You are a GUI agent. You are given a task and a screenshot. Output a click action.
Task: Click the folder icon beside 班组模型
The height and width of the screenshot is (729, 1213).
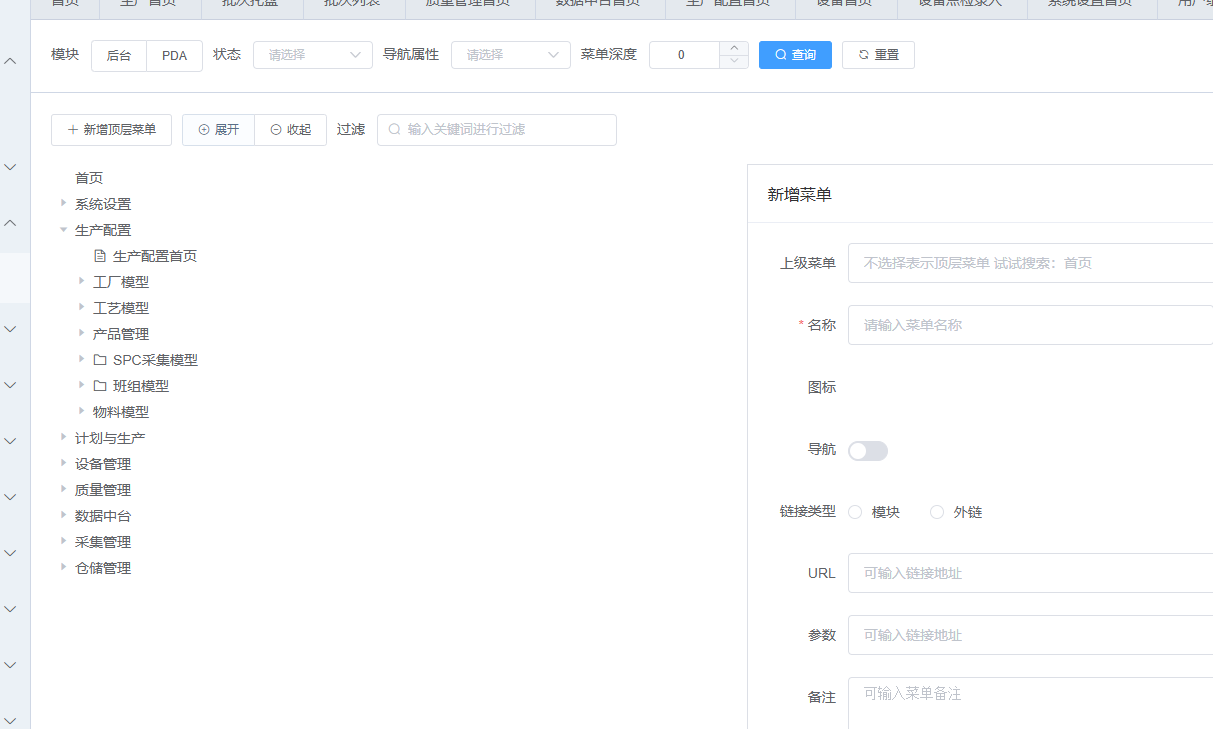point(100,386)
